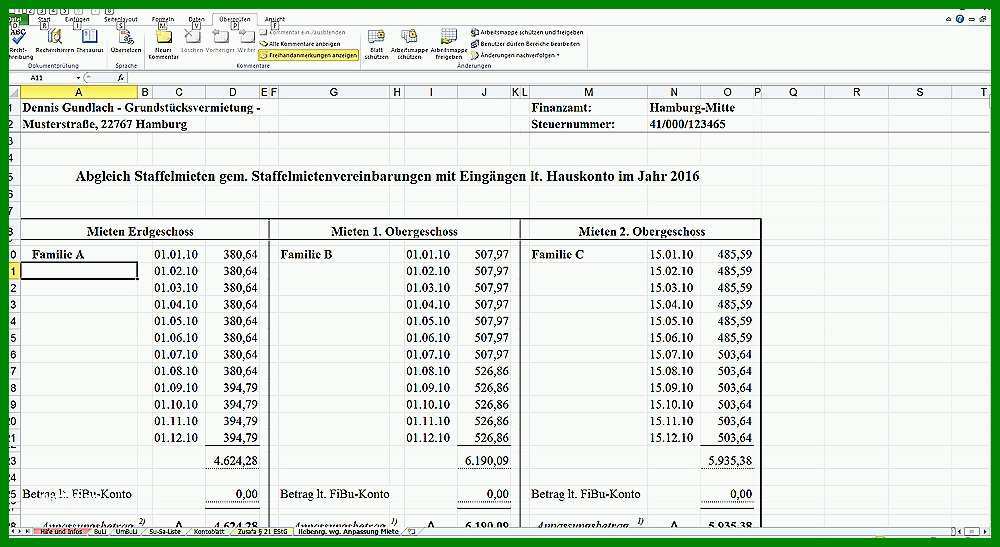Click the 'Mieten 2. Obergeschoss' header cell
Screen dimensions: 1000x547
tap(642, 231)
